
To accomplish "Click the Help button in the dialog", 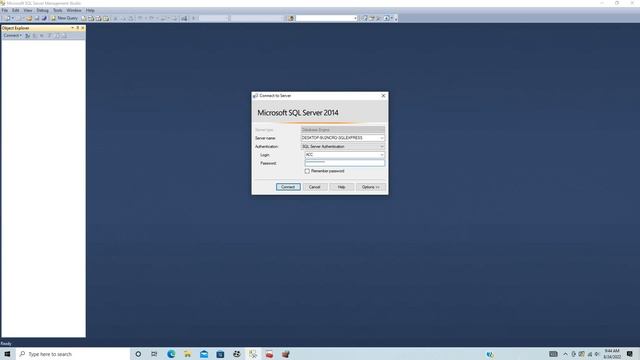I will [341, 187].
